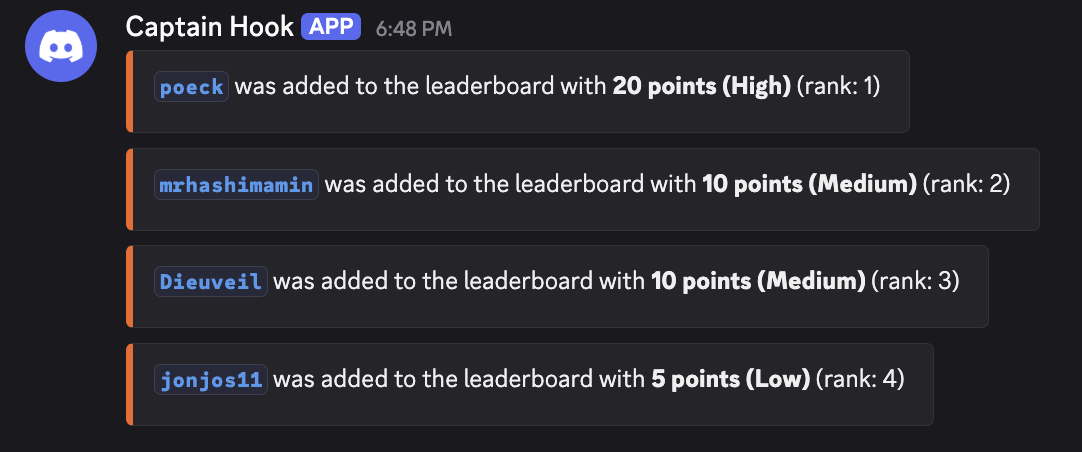Image resolution: width=1082 pixels, height=452 pixels.
Task: Click the (rank: 1) text
Action: pyautogui.click(x=838, y=87)
